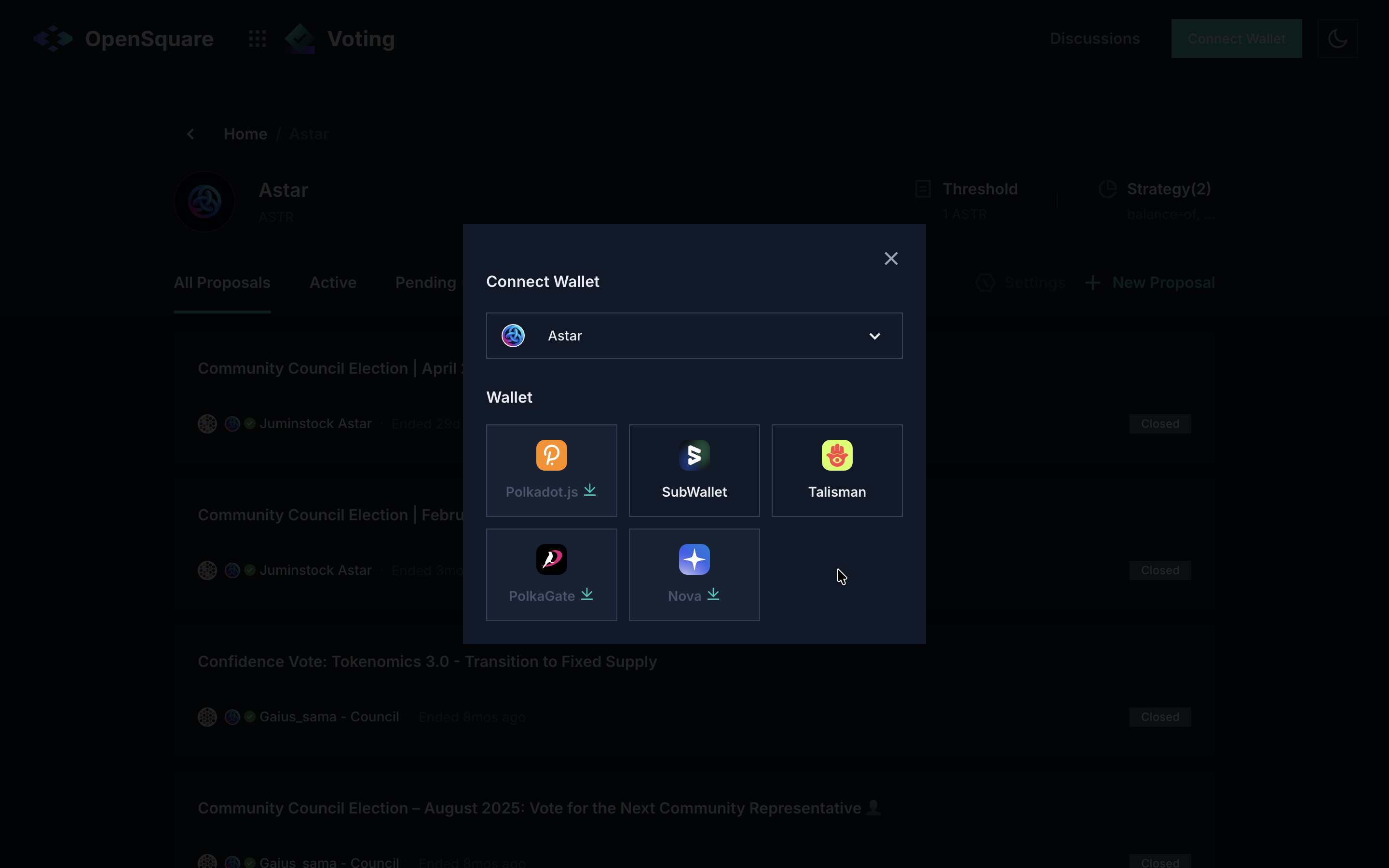The width and height of the screenshot is (1389, 868).
Task: Create a New Proposal
Action: pos(1150,283)
